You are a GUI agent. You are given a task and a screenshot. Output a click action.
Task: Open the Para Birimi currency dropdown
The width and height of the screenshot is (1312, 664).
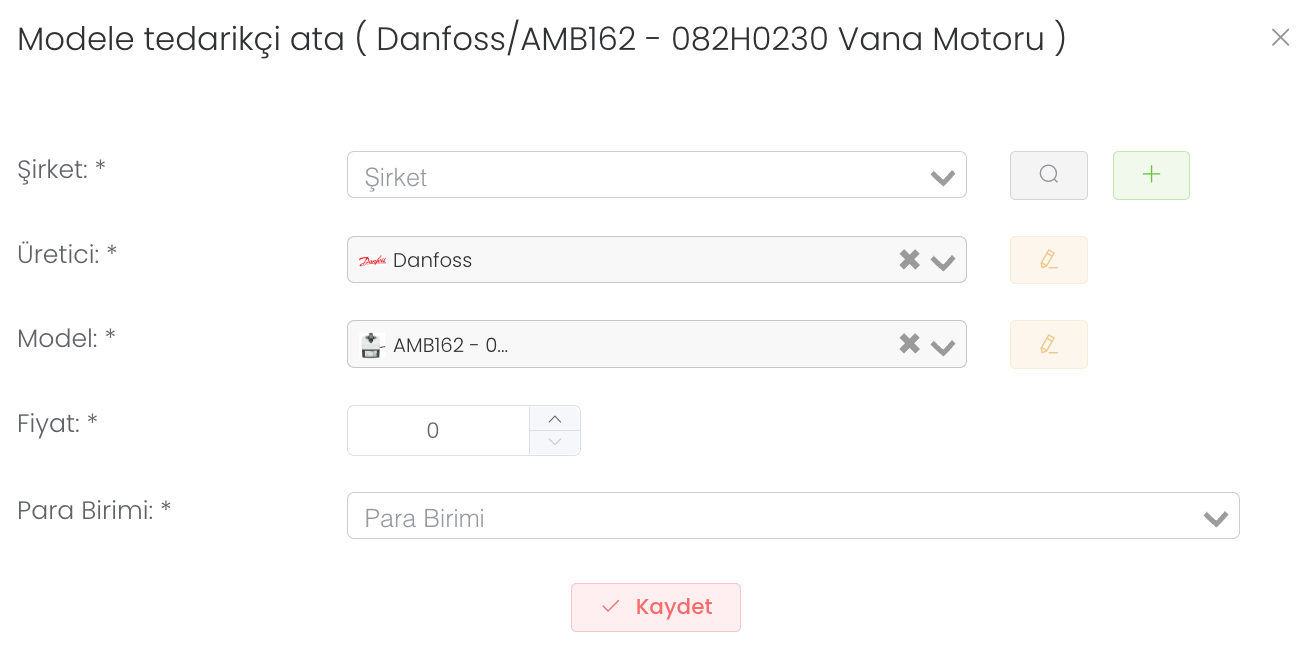[x=1215, y=518]
